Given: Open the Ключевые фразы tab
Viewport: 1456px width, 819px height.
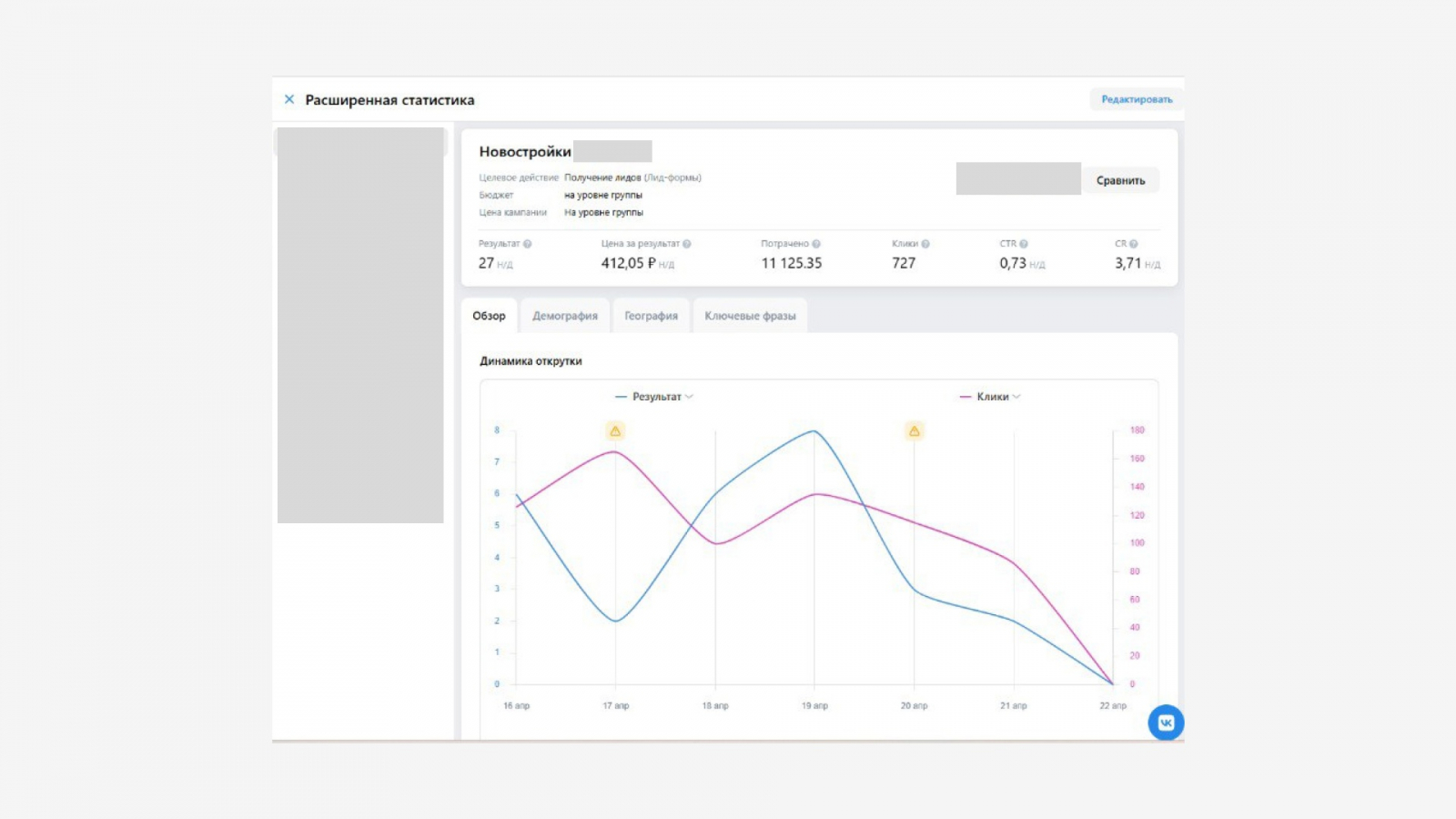Looking at the screenshot, I should click(x=750, y=316).
